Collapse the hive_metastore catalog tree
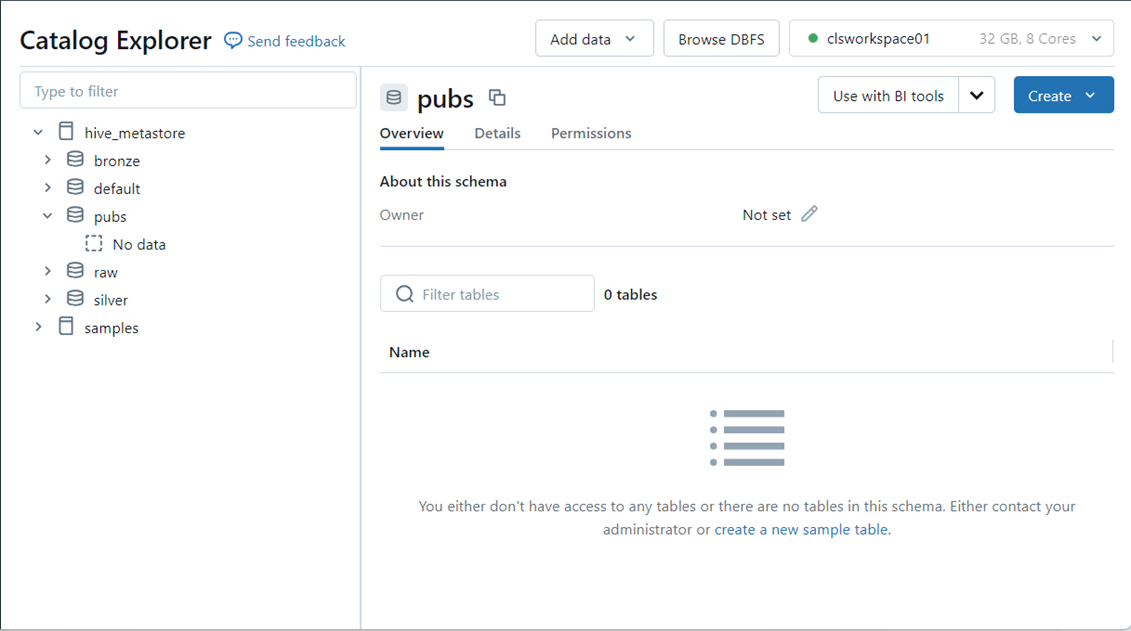Image resolution: width=1131 pixels, height=631 pixels. [x=38, y=132]
